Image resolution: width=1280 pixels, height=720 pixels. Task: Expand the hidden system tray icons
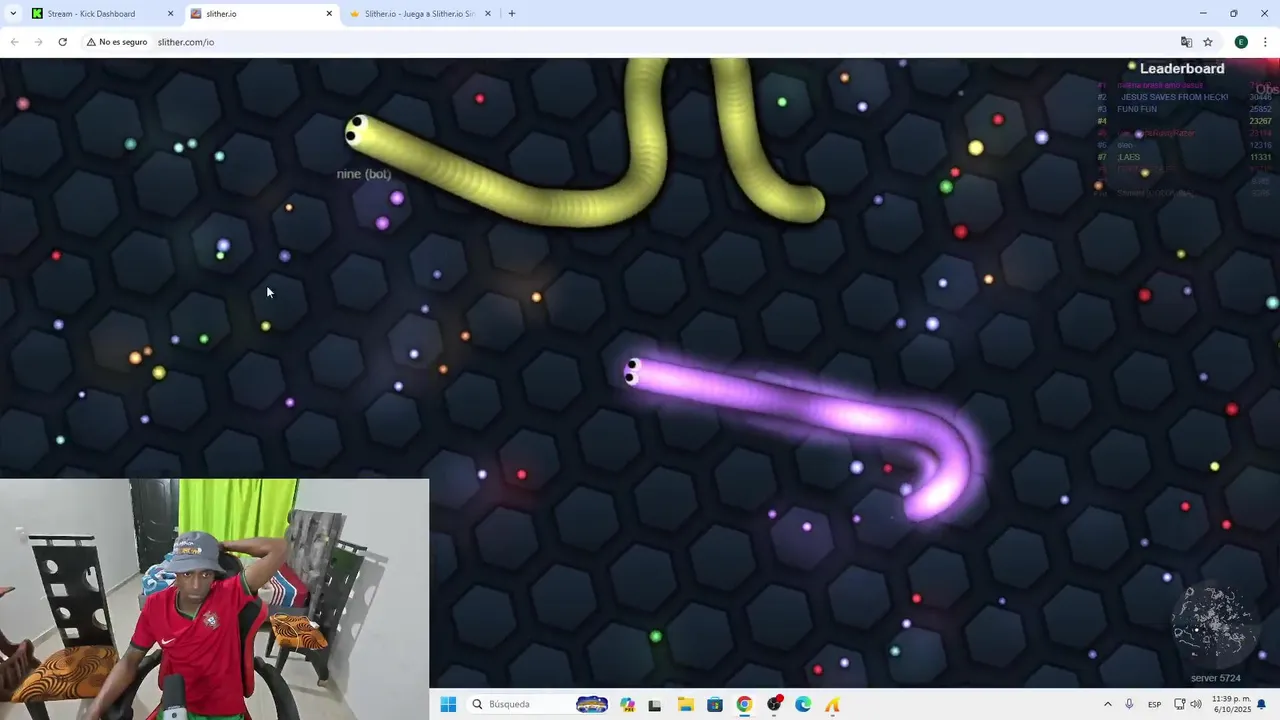tap(1107, 704)
